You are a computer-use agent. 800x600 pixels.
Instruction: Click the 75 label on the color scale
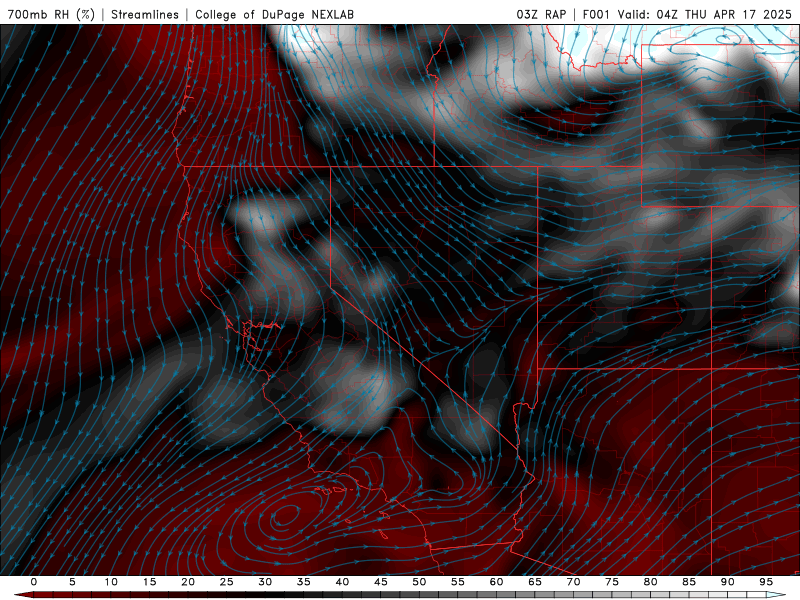click(612, 582)
